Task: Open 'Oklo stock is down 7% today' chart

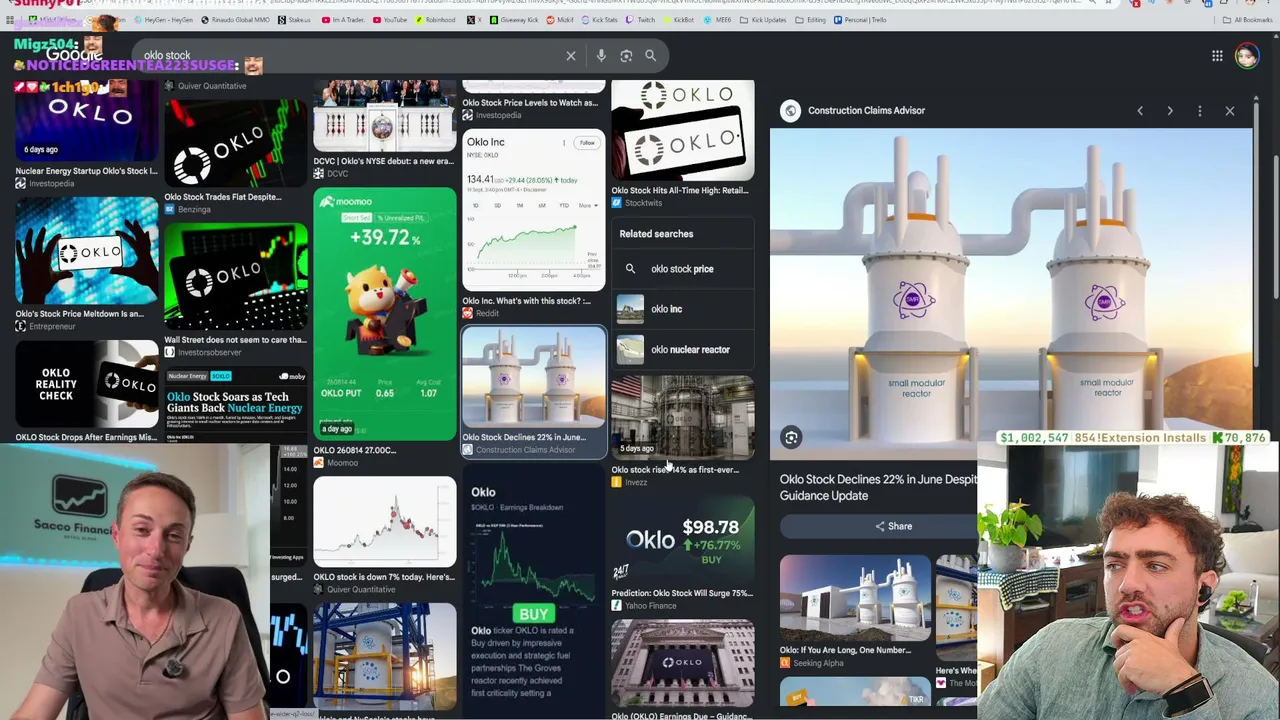Action: click(x=385, y=523)
